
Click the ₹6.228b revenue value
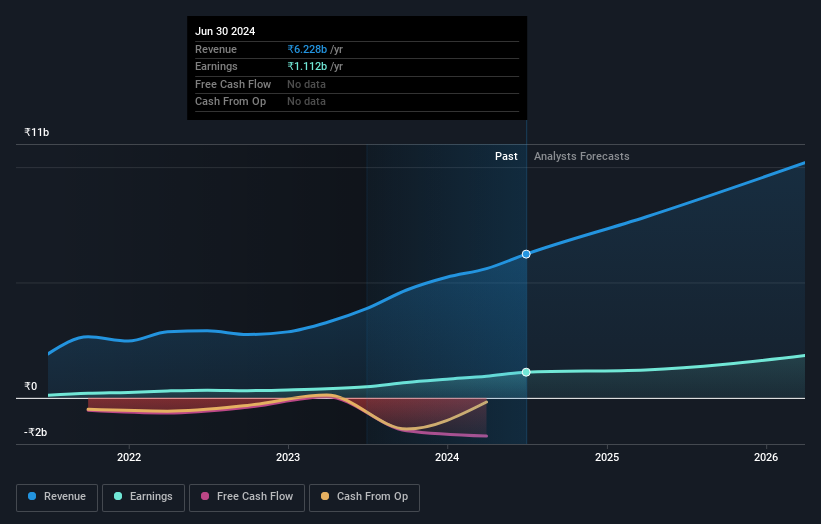(307, 49)
